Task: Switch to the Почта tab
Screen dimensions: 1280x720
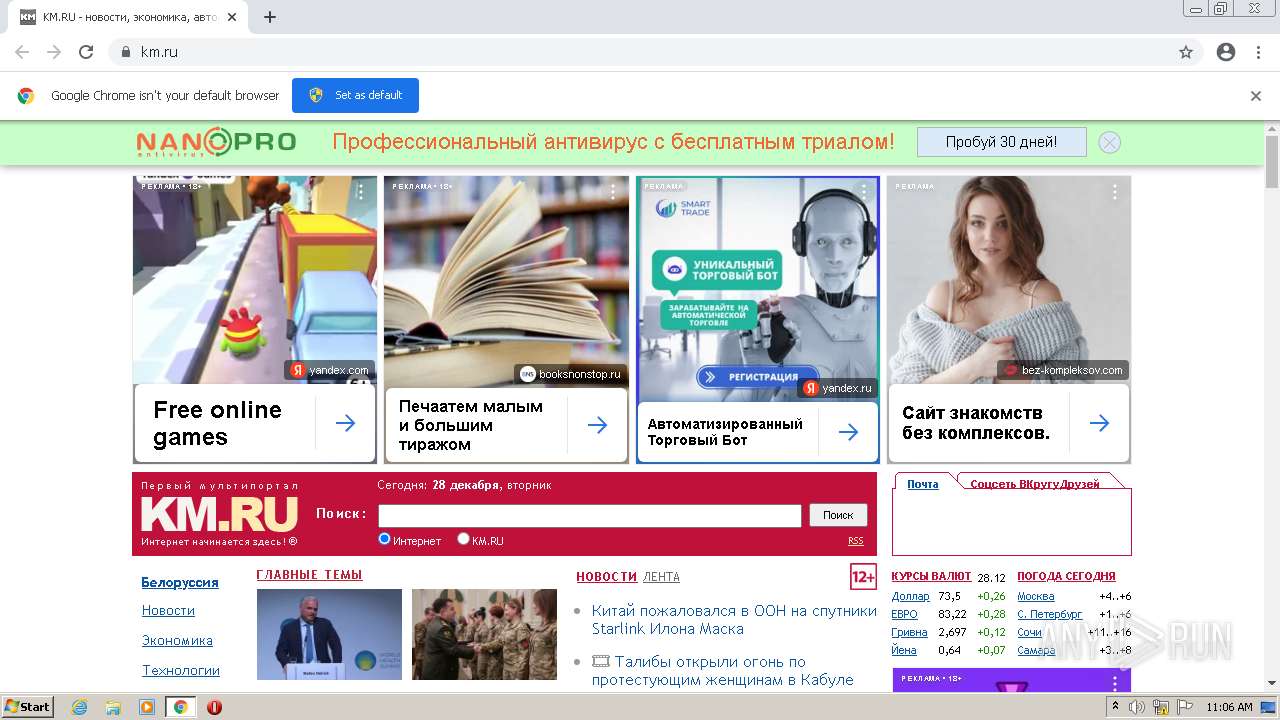Action: pos(923,484)
